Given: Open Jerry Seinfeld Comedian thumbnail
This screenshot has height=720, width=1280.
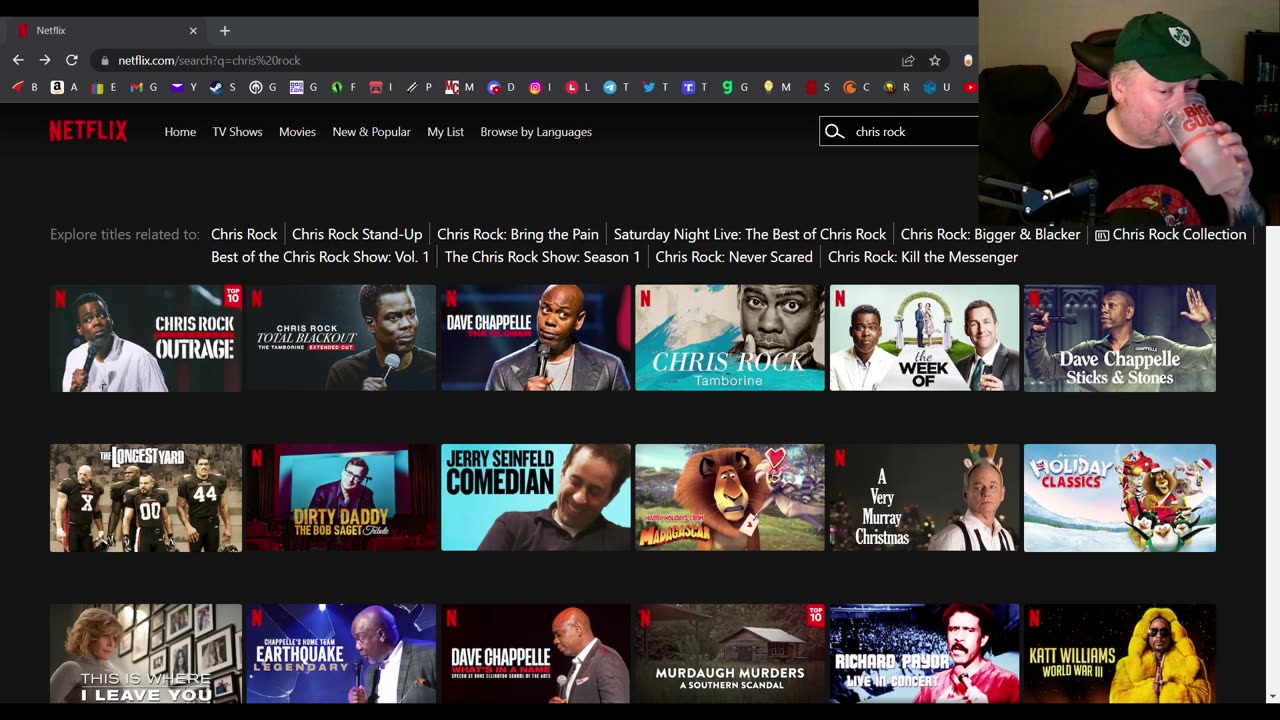Looking at the screenshot, I should click(536, 498).
